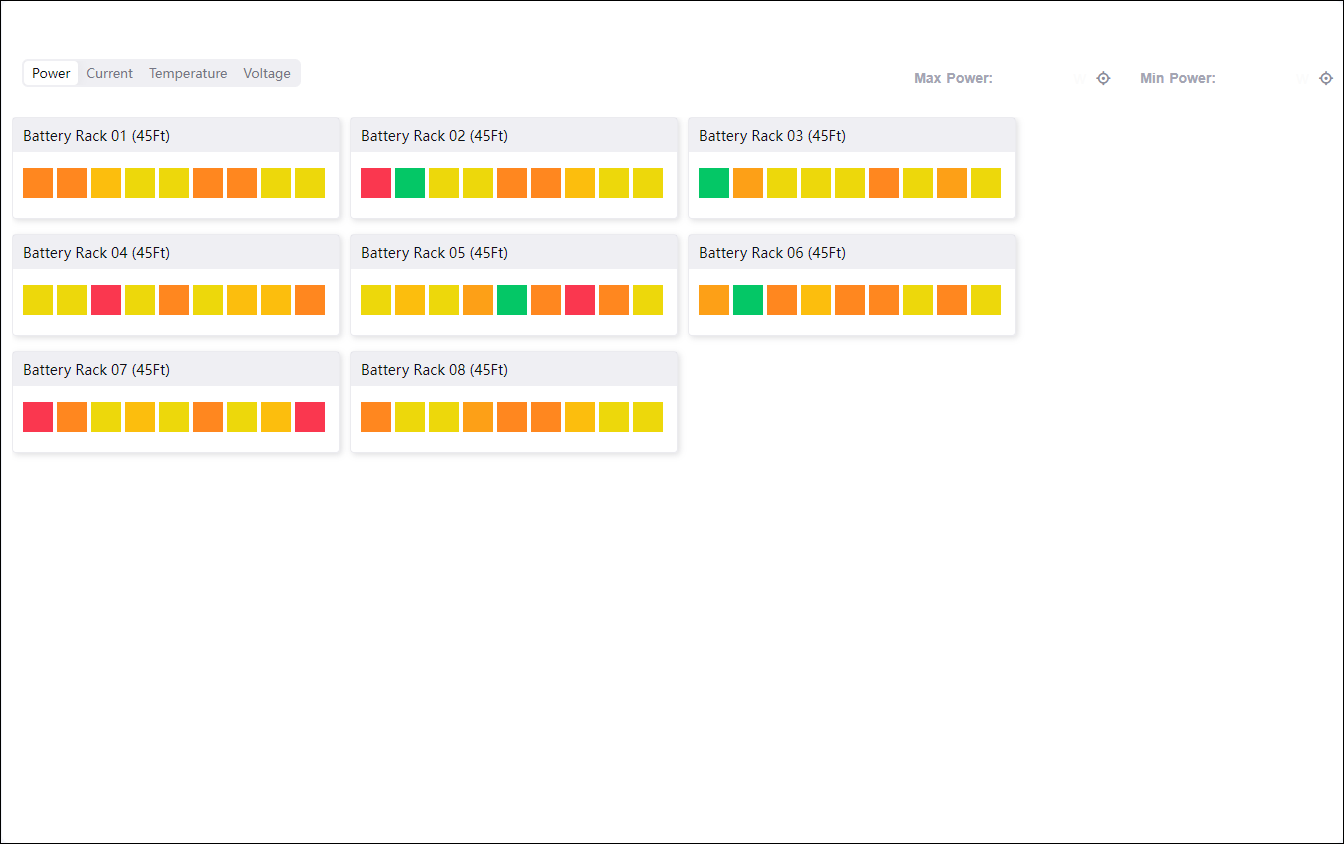Click the first red cell in Battery Rack 07
The width and height of the screenshot is (1344, 844).
(38, 417)
